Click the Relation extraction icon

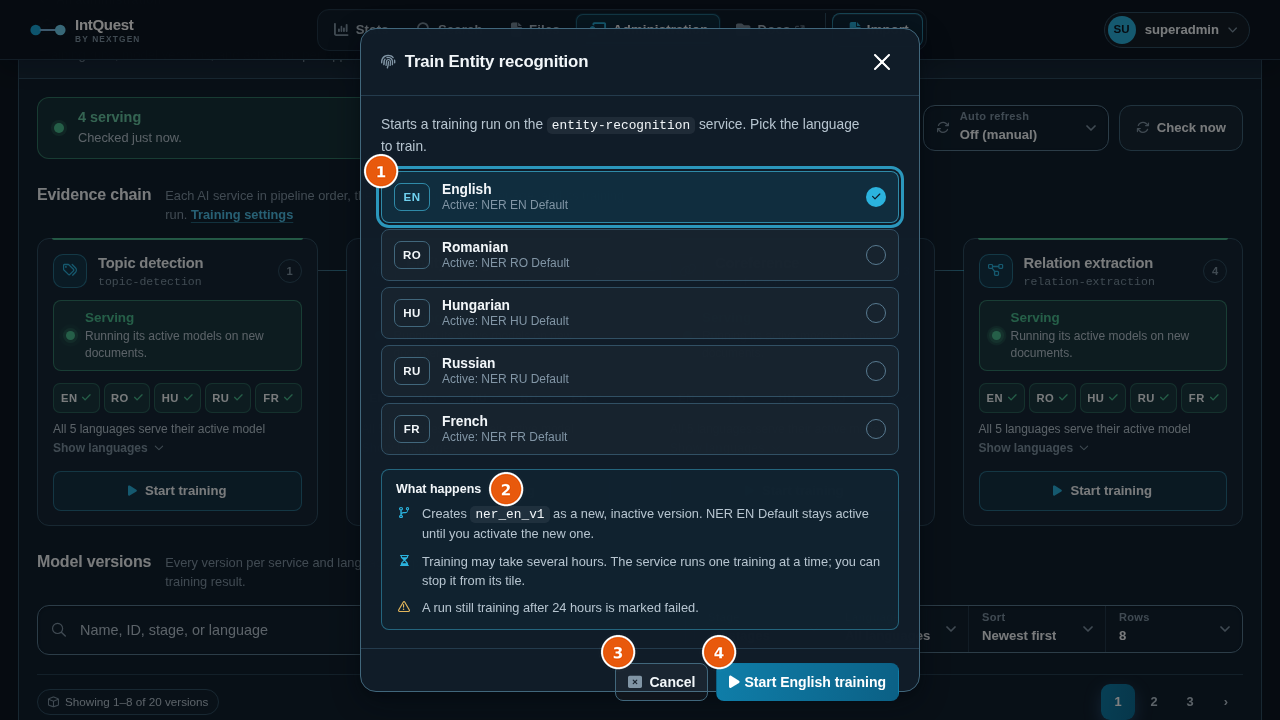point(996,271)
